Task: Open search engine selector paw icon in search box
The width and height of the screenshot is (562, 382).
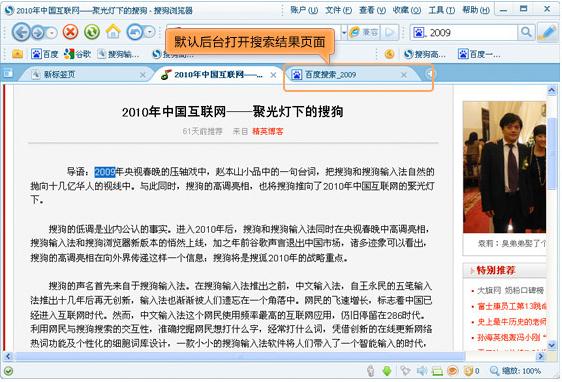Action: click(420, 33)
